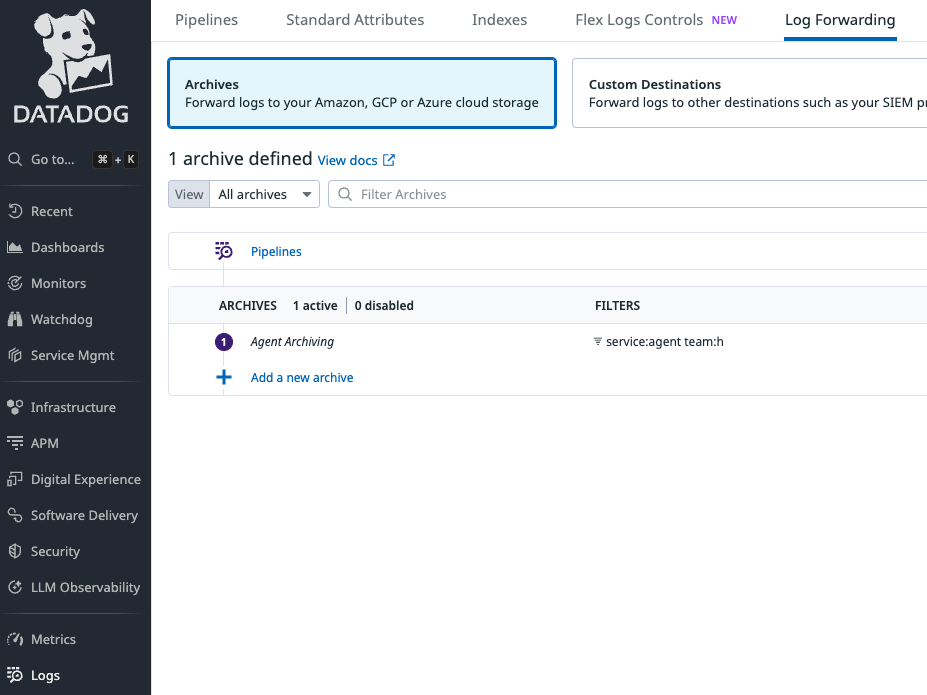Select the Archives forwarding card
The width and height of the screenshot is (927, 695).
(362, 93)
